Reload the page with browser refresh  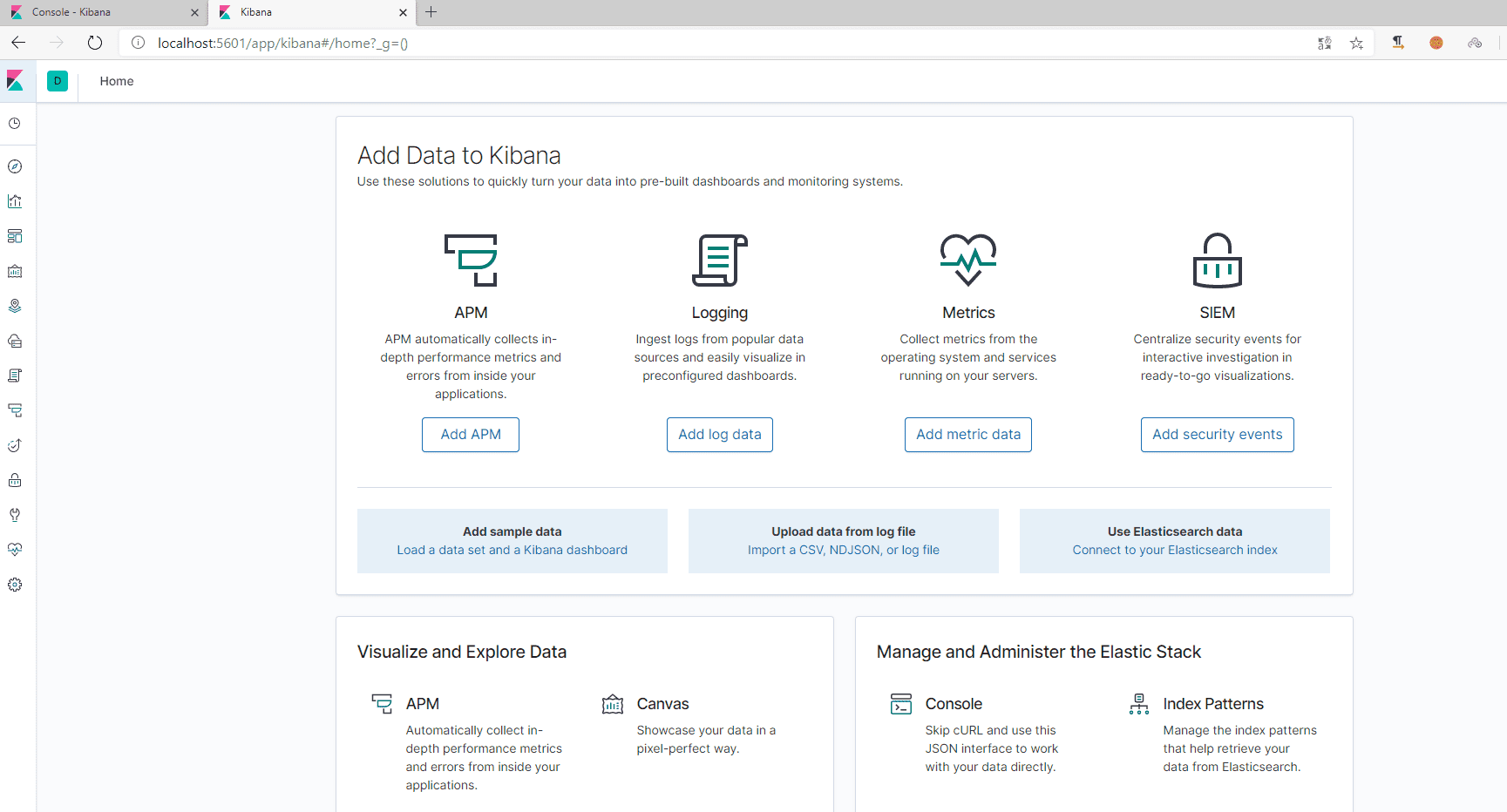coord(95,43)
